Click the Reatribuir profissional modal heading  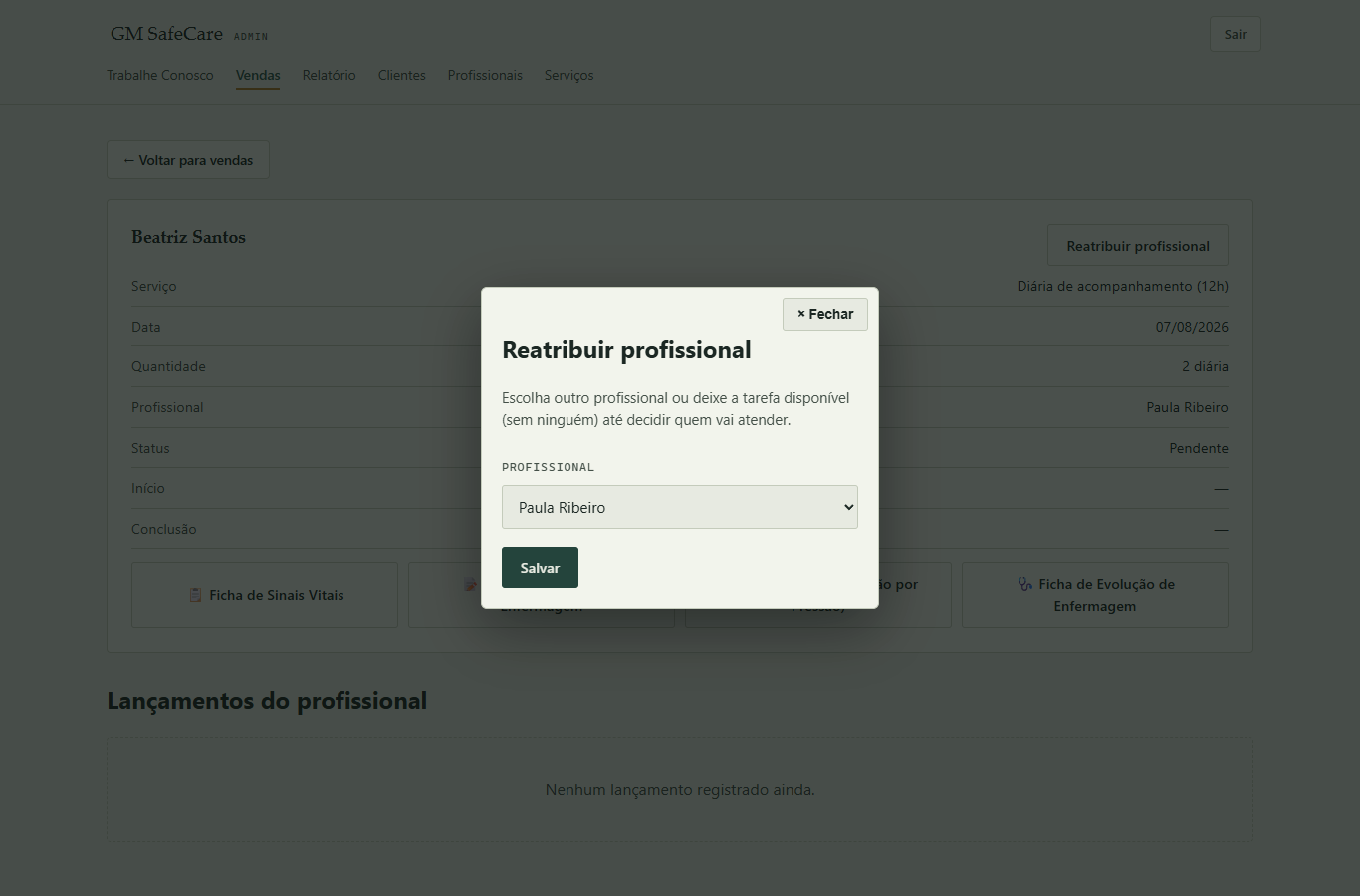[626, 350]
